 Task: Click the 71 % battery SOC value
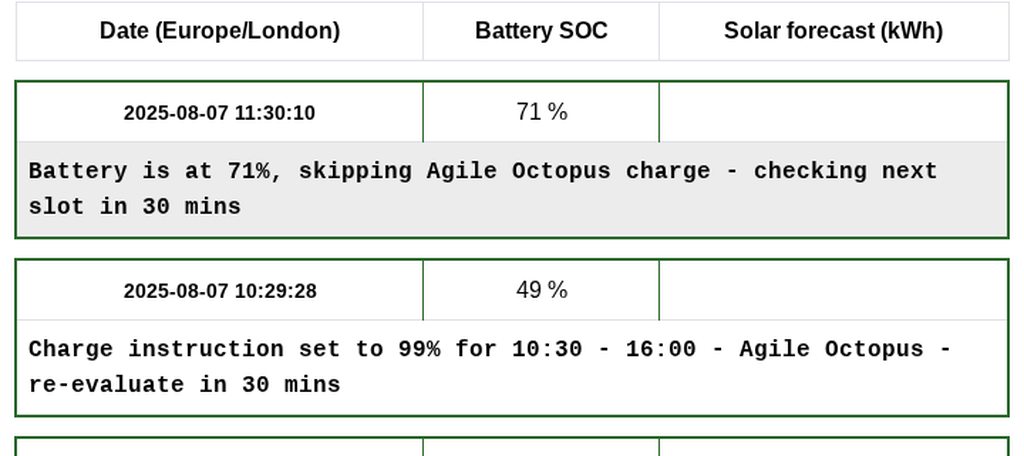(x=541, y=112)
